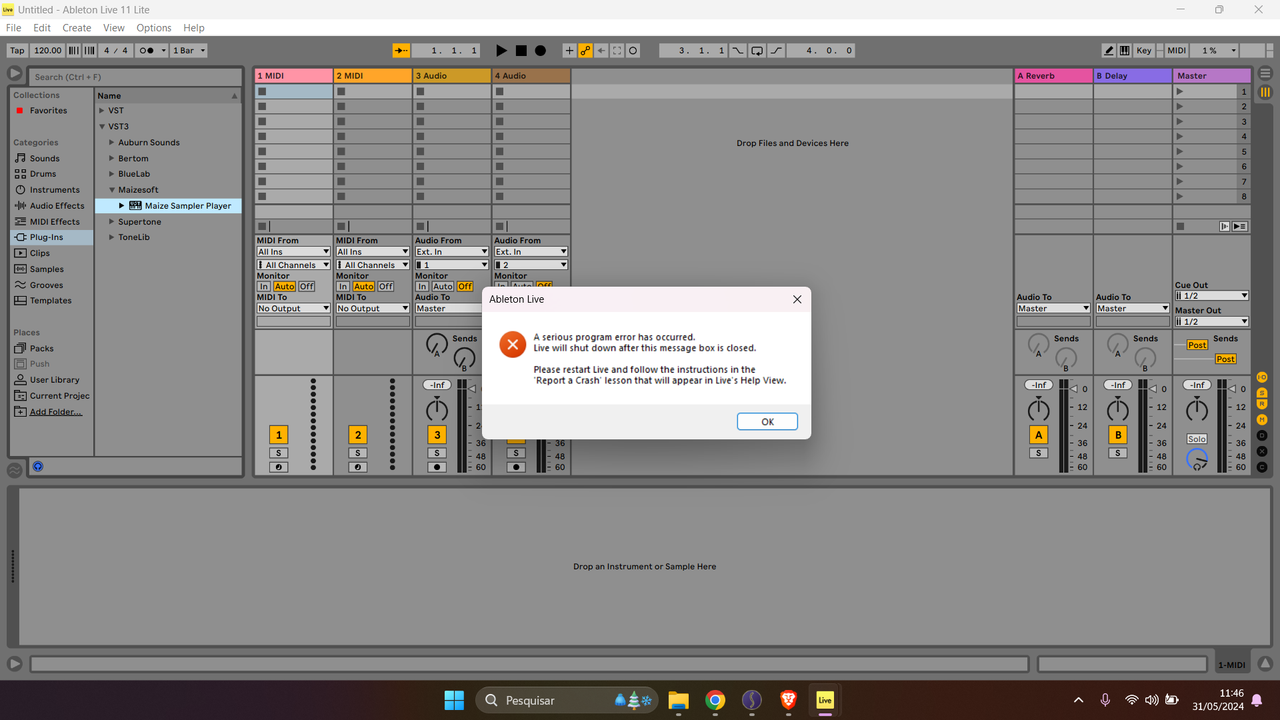The height and width of the screenshot is (720, 1280).
Task: Open File Explorer from the taskbar
Action: (x=678, y=700)
